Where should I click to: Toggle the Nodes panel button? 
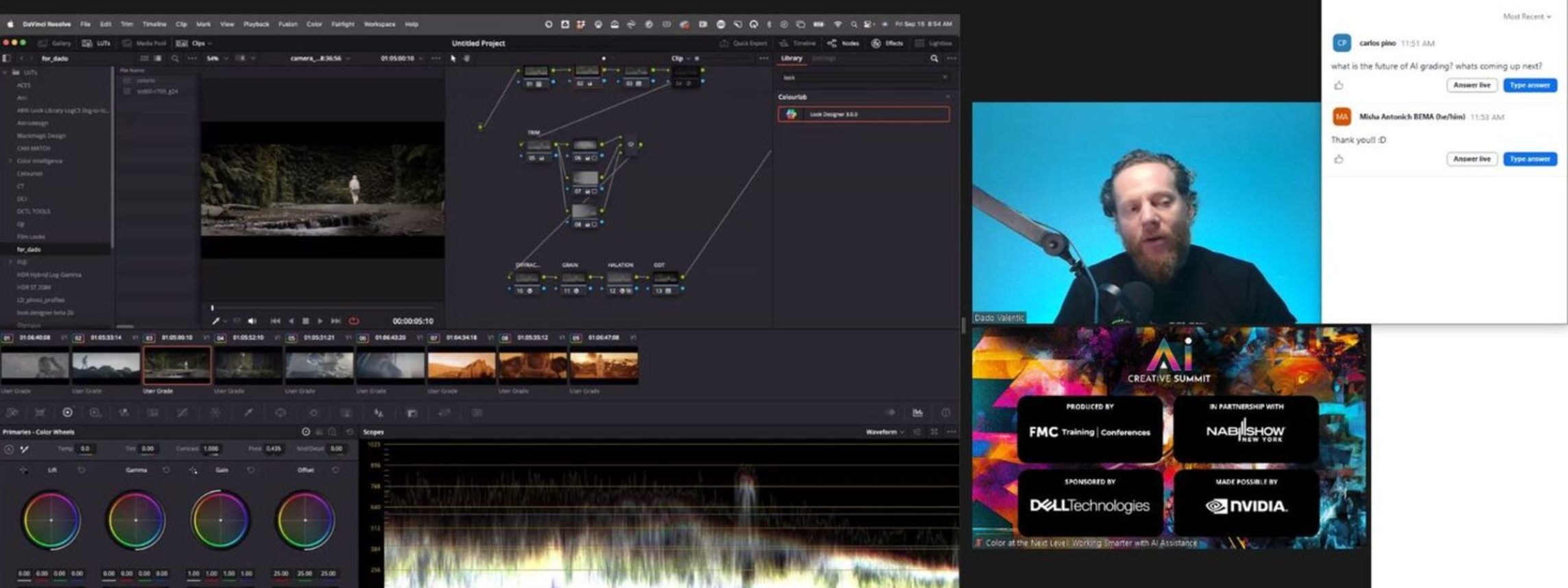[x=844, y=43]
